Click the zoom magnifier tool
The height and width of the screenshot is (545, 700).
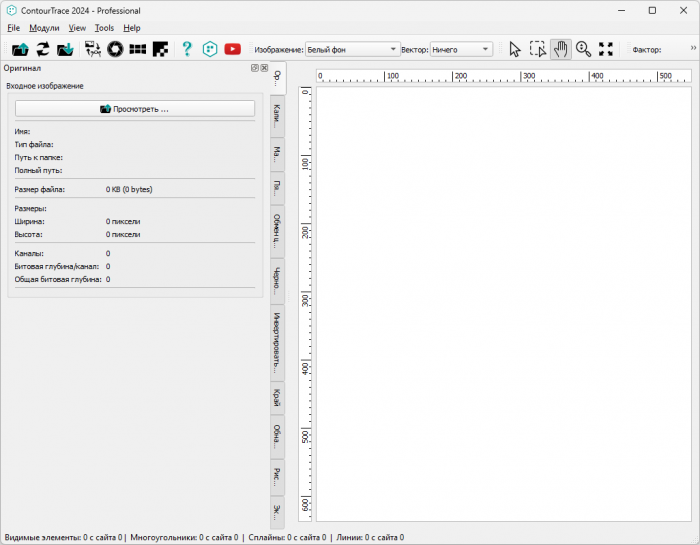pos(583,49)
